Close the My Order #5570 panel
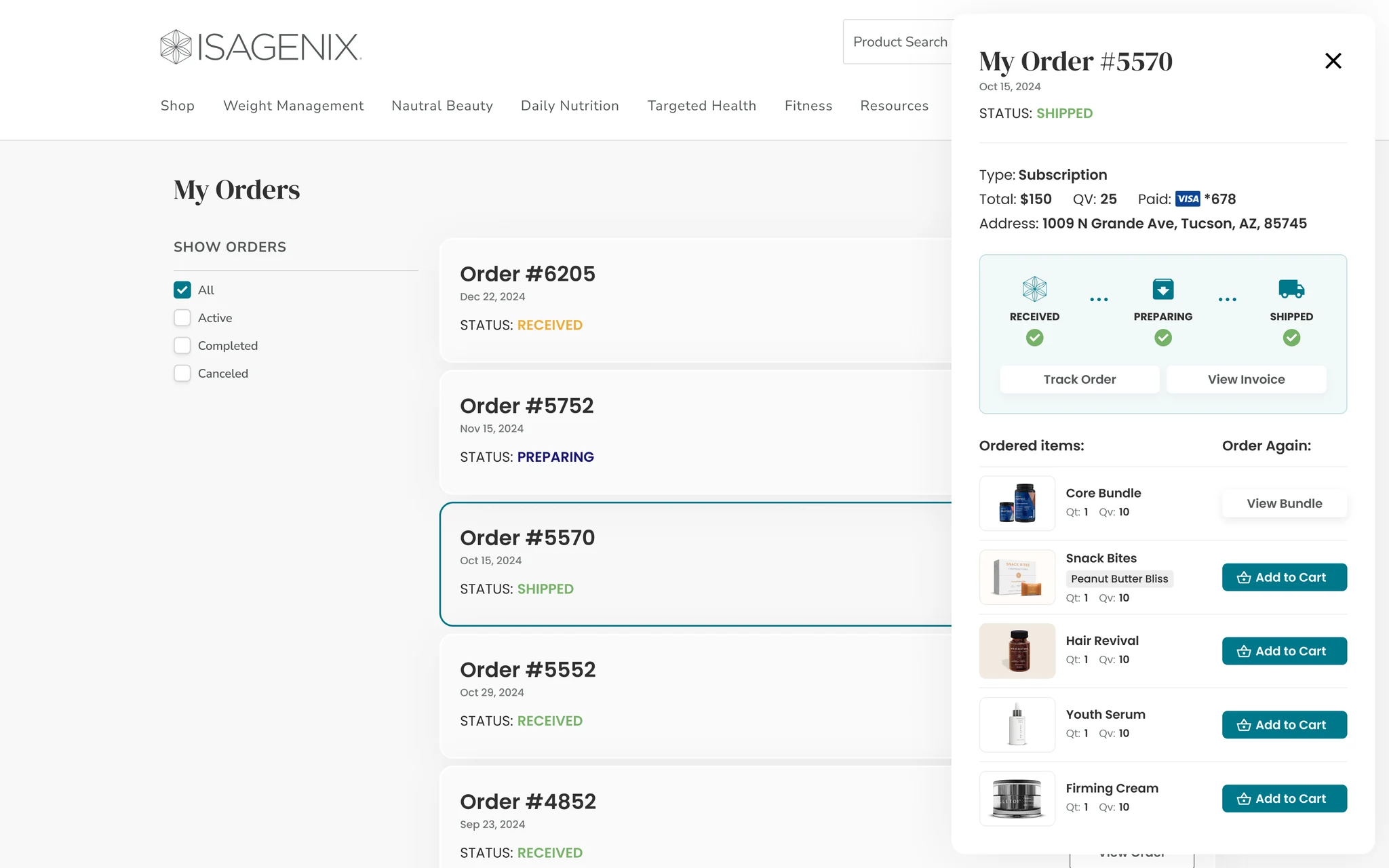The height and width of the screenshot is (868, 1389). pos(1333,61)
